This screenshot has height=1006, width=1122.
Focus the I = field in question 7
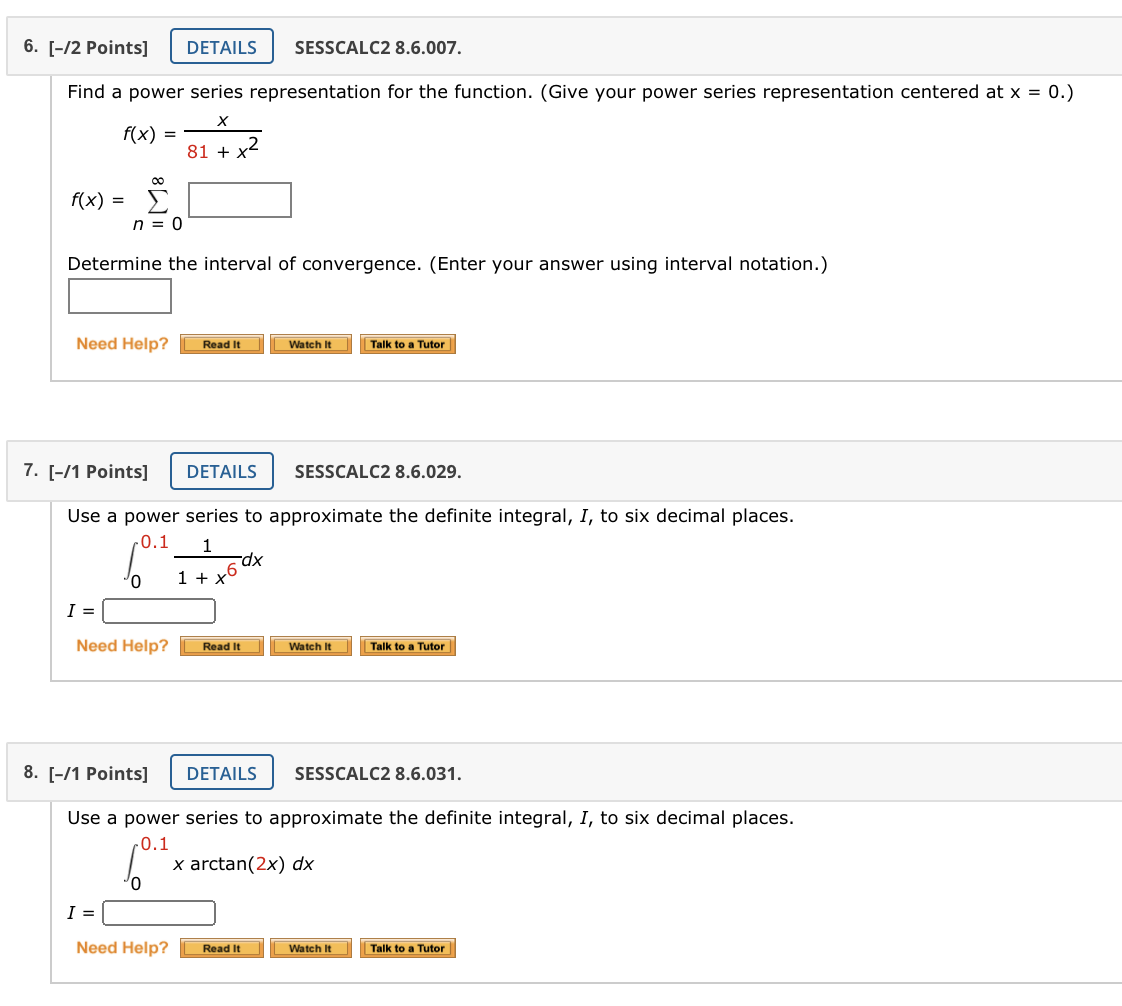[159, 611]
